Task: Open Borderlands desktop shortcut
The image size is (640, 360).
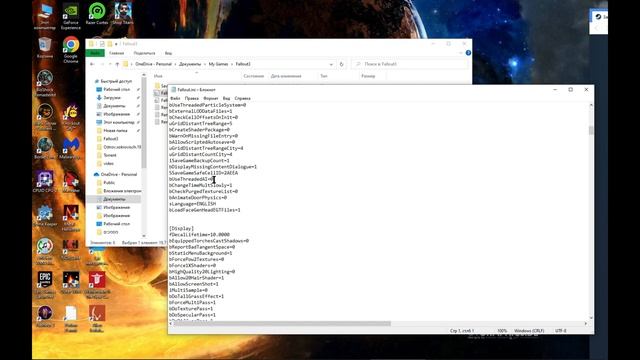Action: coord(44,148)
